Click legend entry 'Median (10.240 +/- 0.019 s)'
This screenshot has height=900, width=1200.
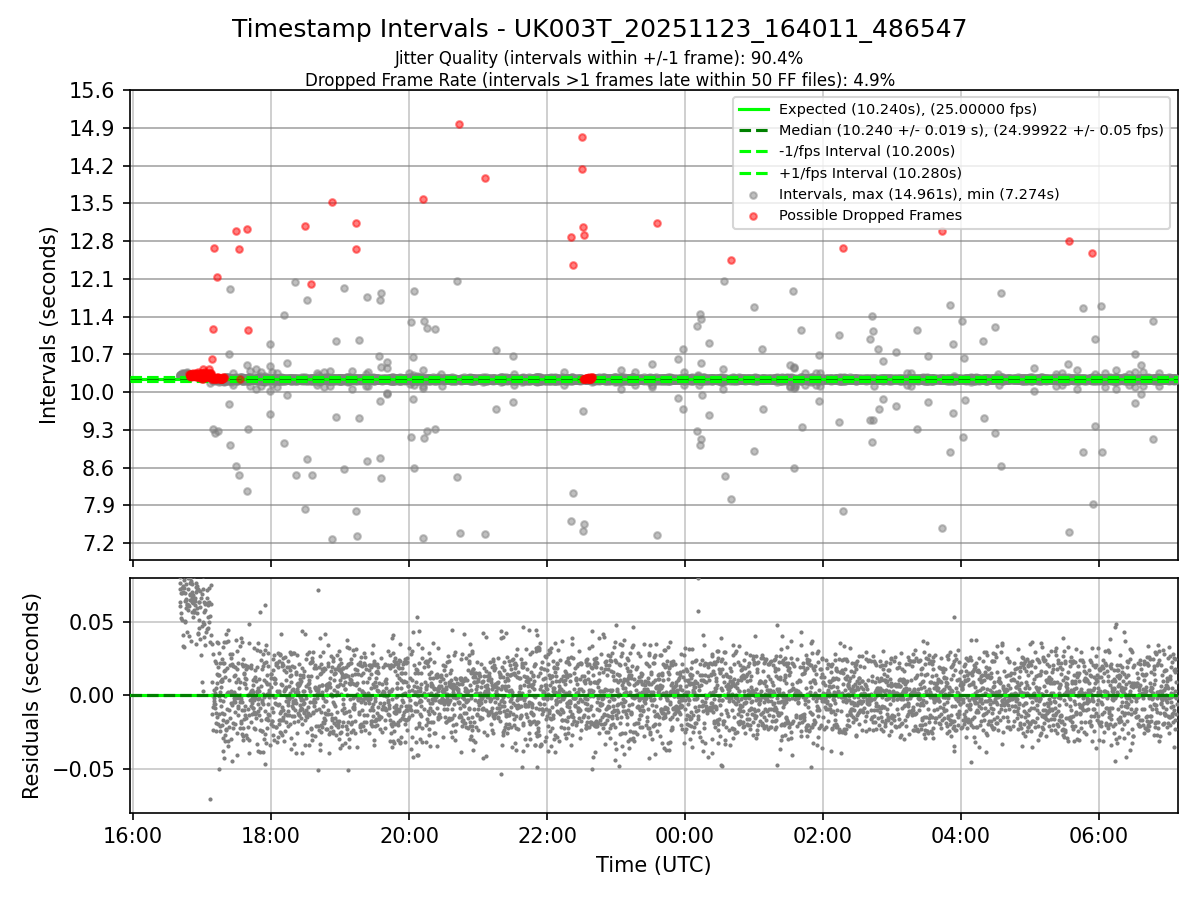[x=971, y=130]
